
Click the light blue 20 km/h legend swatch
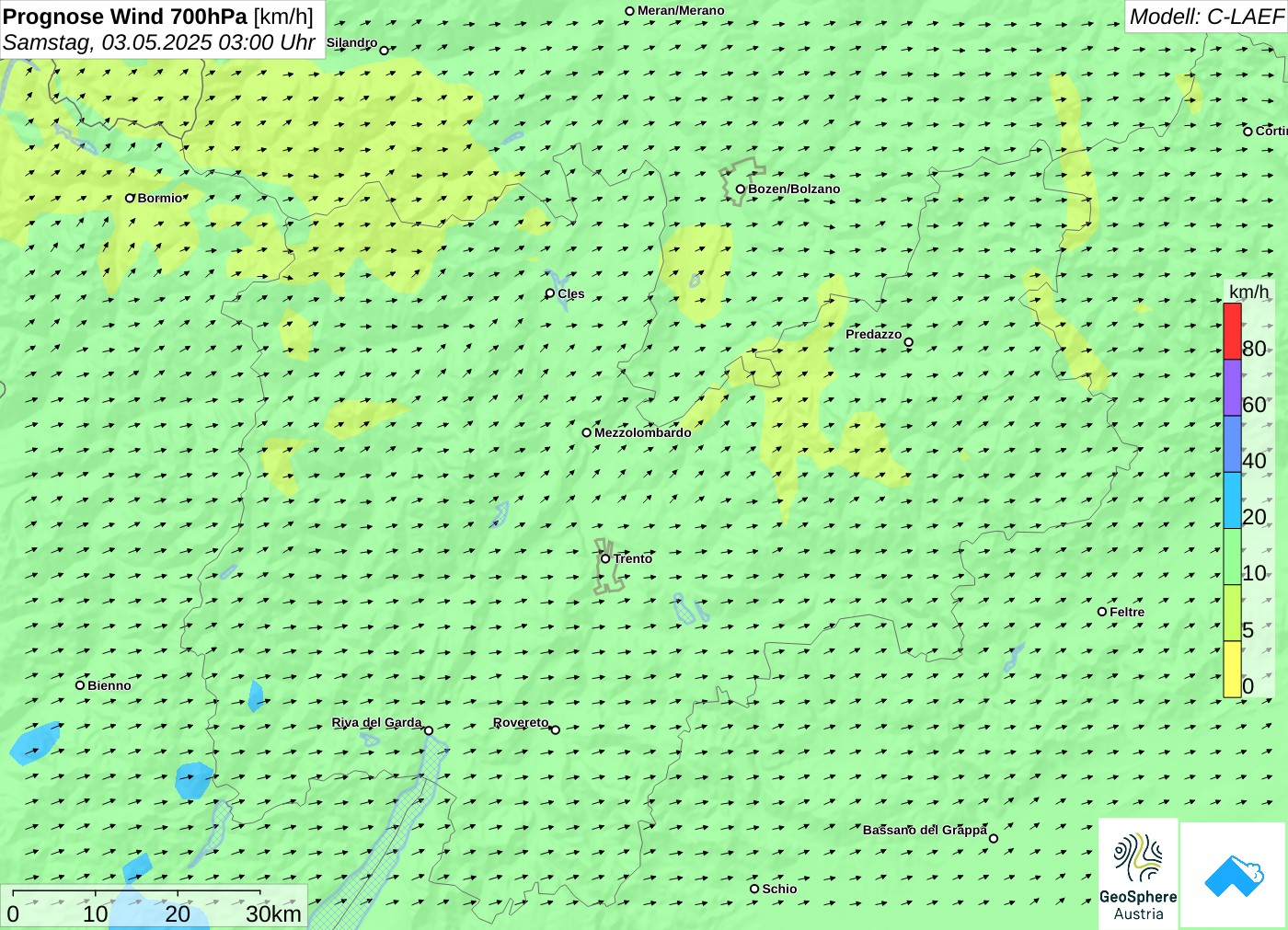pyautogui.click(x=1232, y=500)
